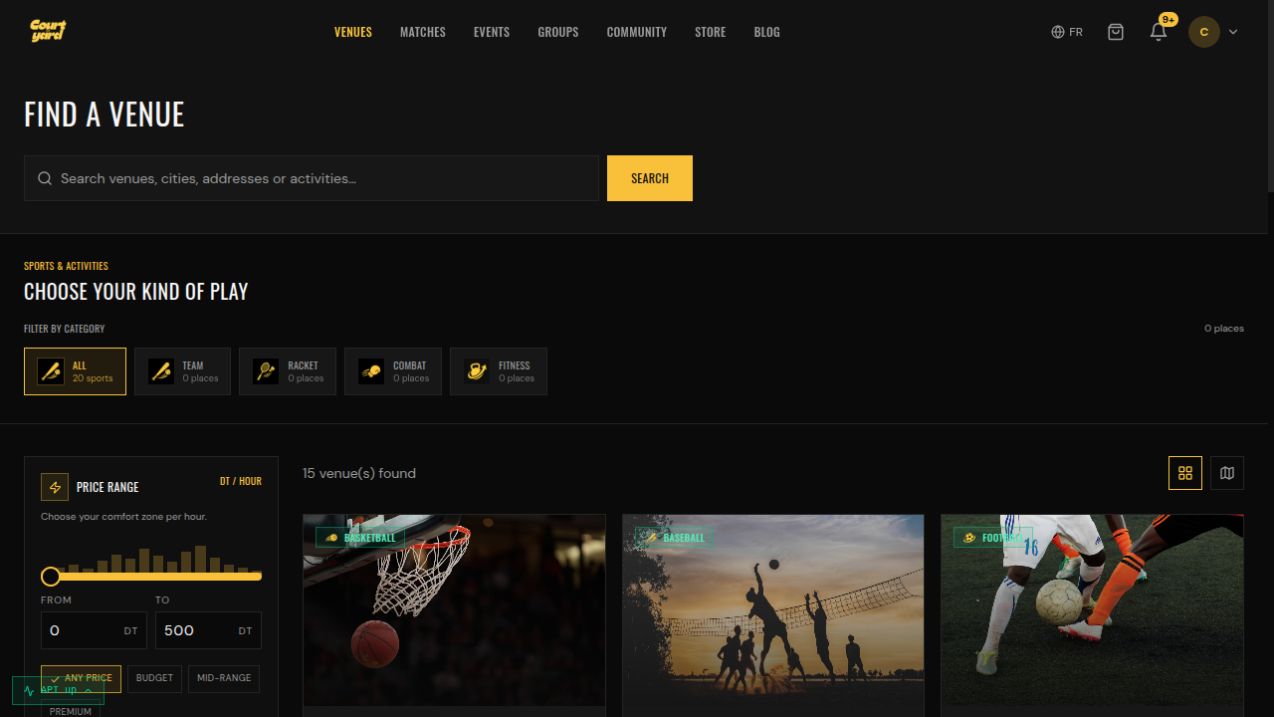The image size is (1274, 717).
Task: Open the FR language selector
Action: (x=1067, y=32)
